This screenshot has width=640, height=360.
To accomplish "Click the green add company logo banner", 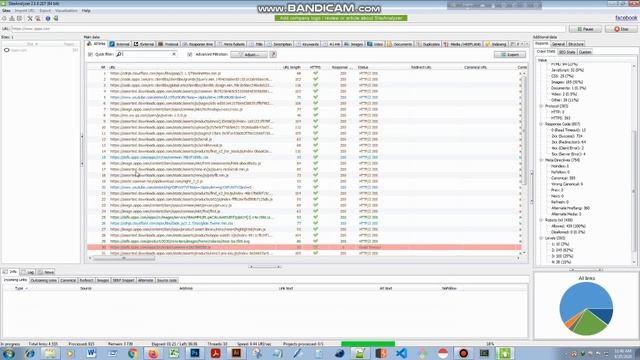I will coord(341,18).
